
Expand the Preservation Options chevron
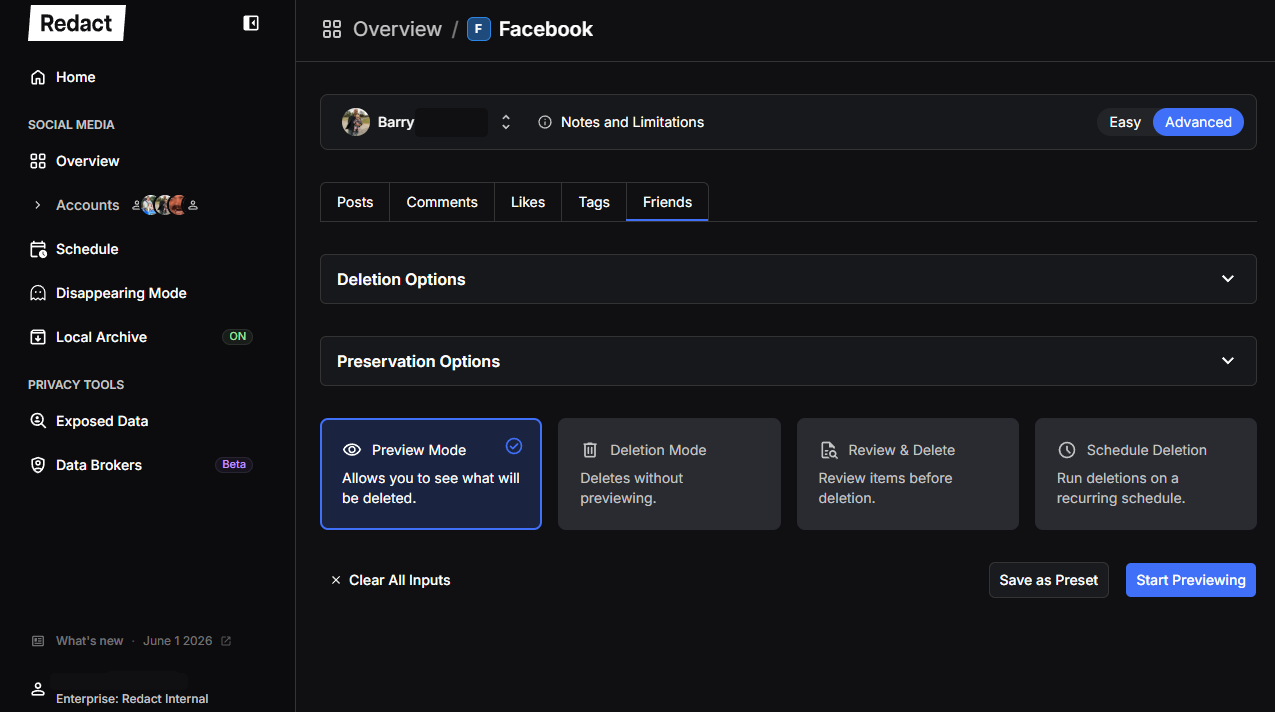[x=1228, y=361]
